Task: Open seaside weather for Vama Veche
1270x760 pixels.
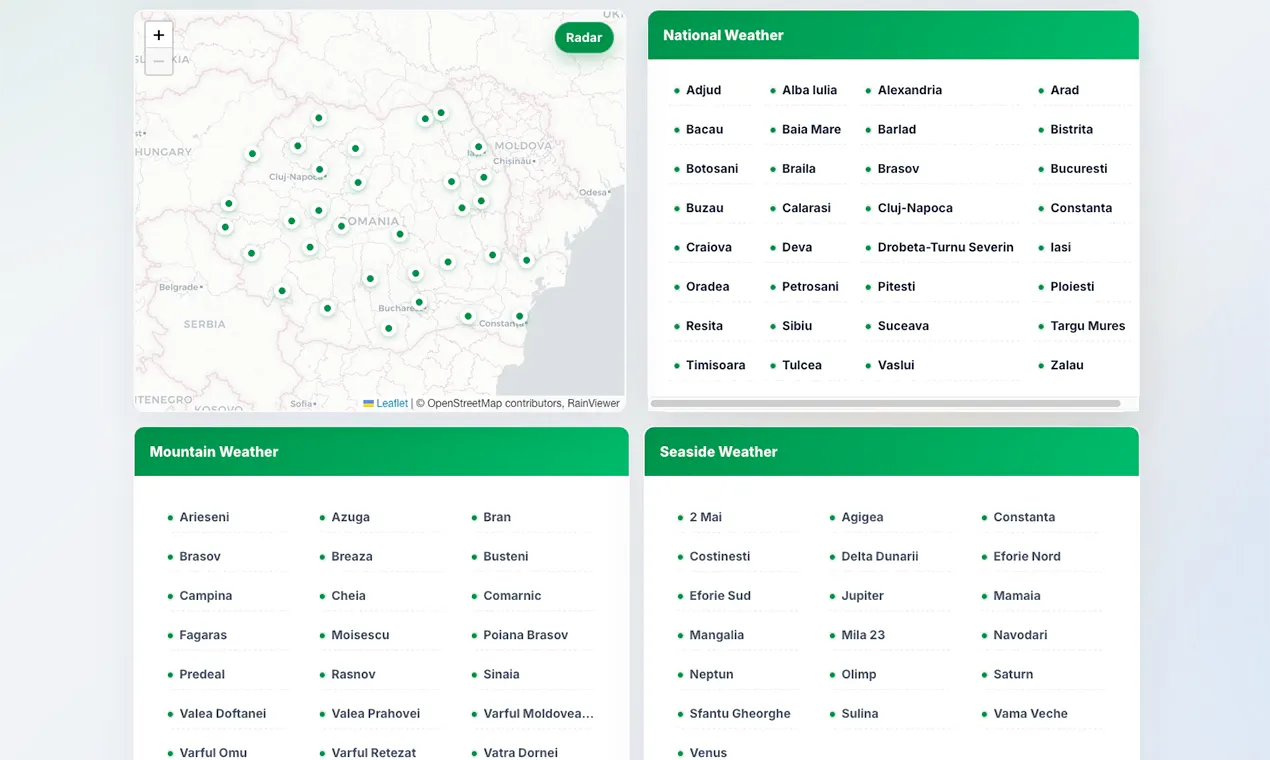Action: (x=1031, y=714)
